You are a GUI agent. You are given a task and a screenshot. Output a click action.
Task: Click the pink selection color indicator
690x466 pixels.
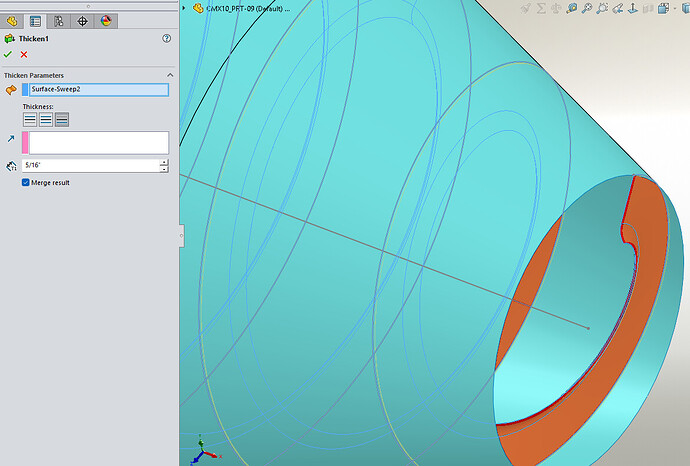pos(25,143)
